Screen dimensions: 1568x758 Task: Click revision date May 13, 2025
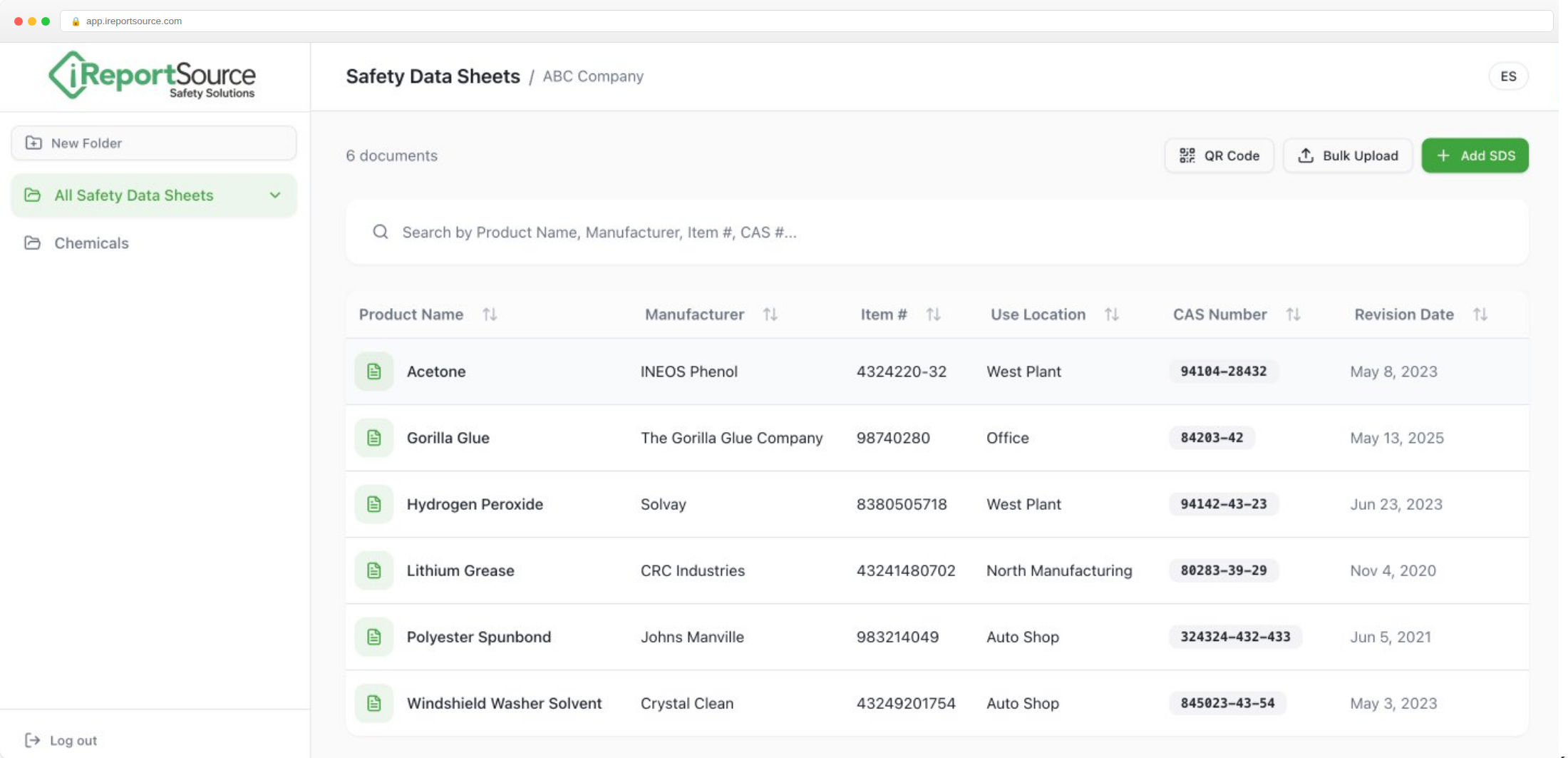(1396, 437)
